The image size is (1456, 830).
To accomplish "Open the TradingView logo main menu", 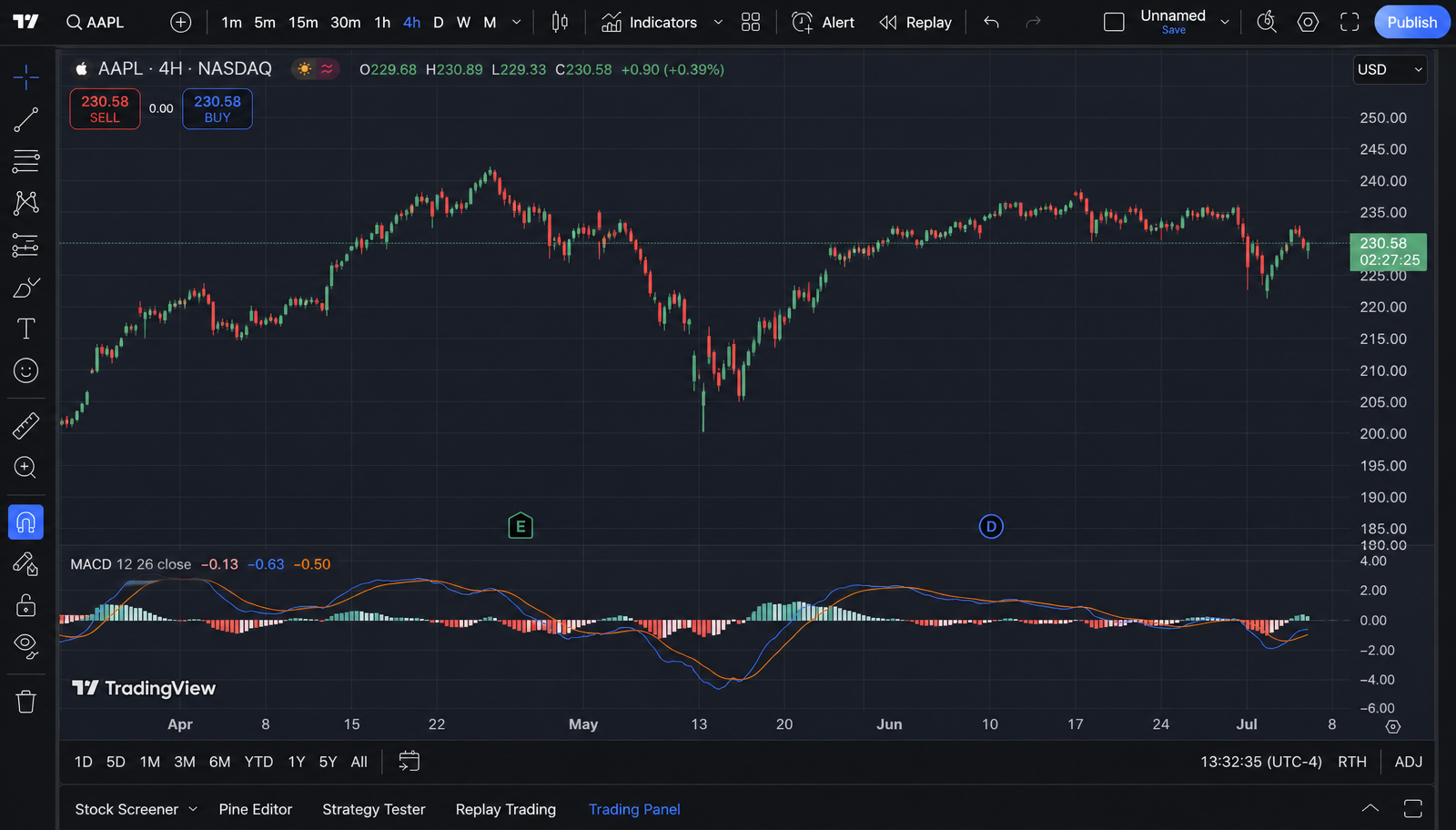I will 25,22.
